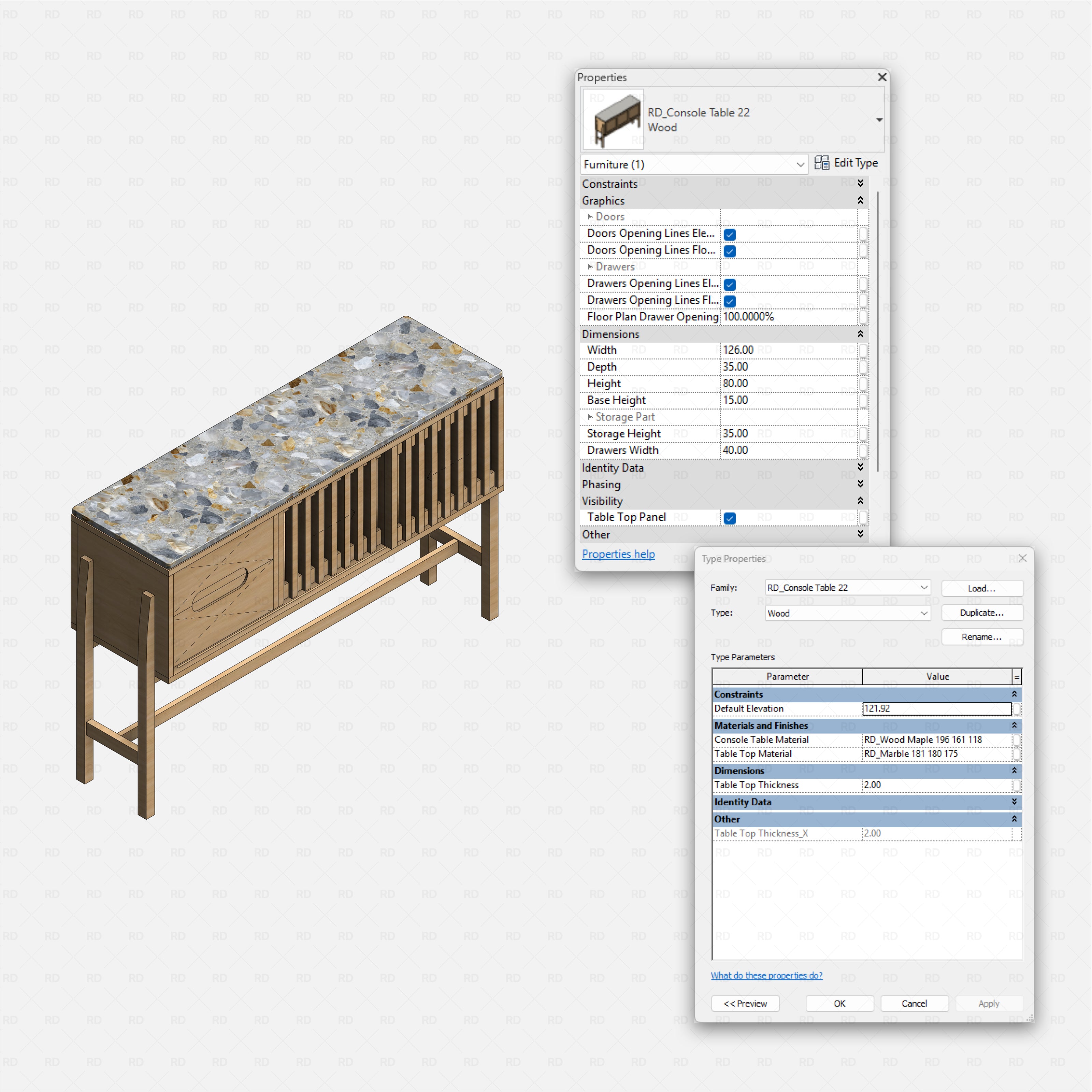Click the What do these properties do link
The image size is (1092, 1092).
point(766,976)
